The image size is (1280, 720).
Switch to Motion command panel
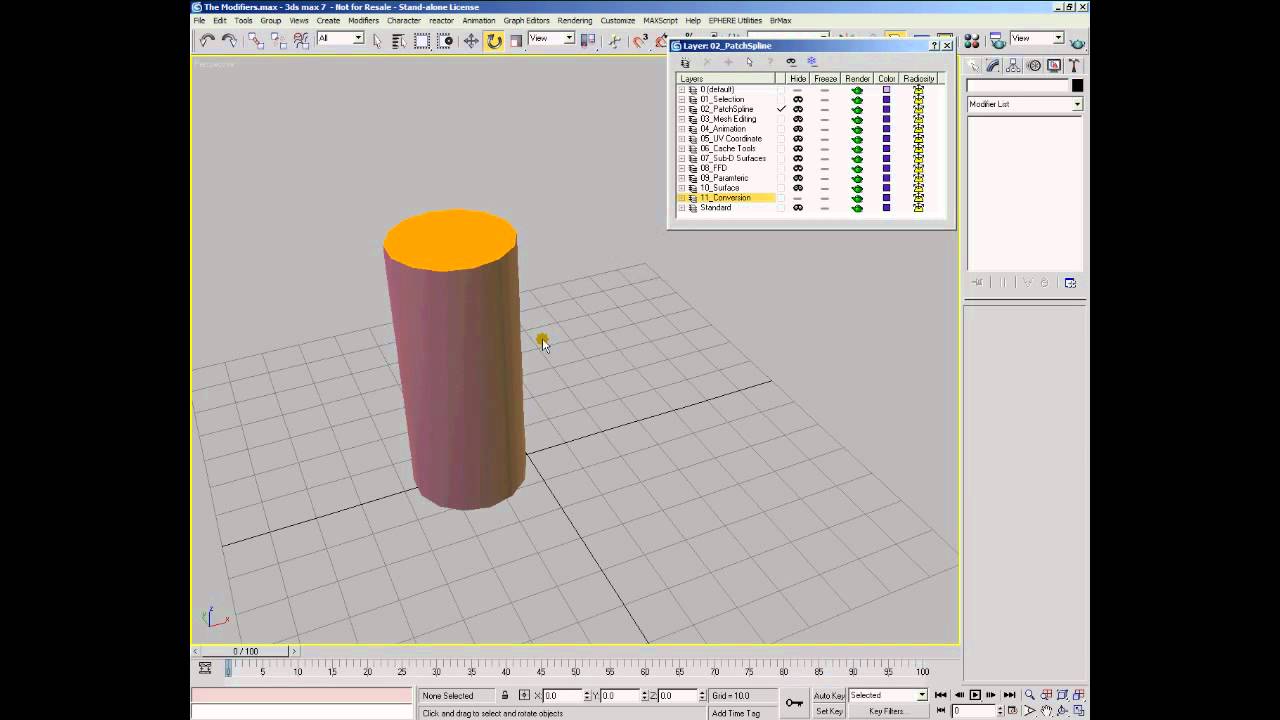point(1034,66)
